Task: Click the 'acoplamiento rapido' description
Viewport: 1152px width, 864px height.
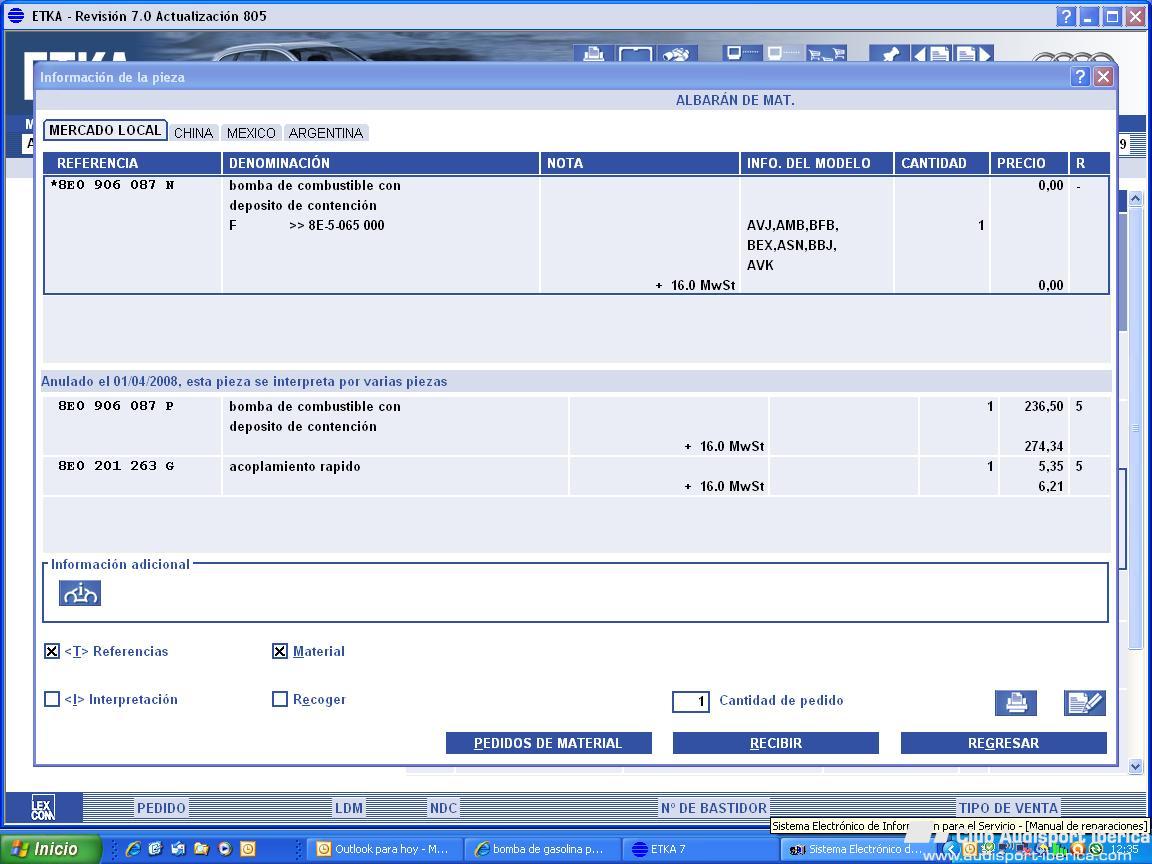Action: coord(295,467)
